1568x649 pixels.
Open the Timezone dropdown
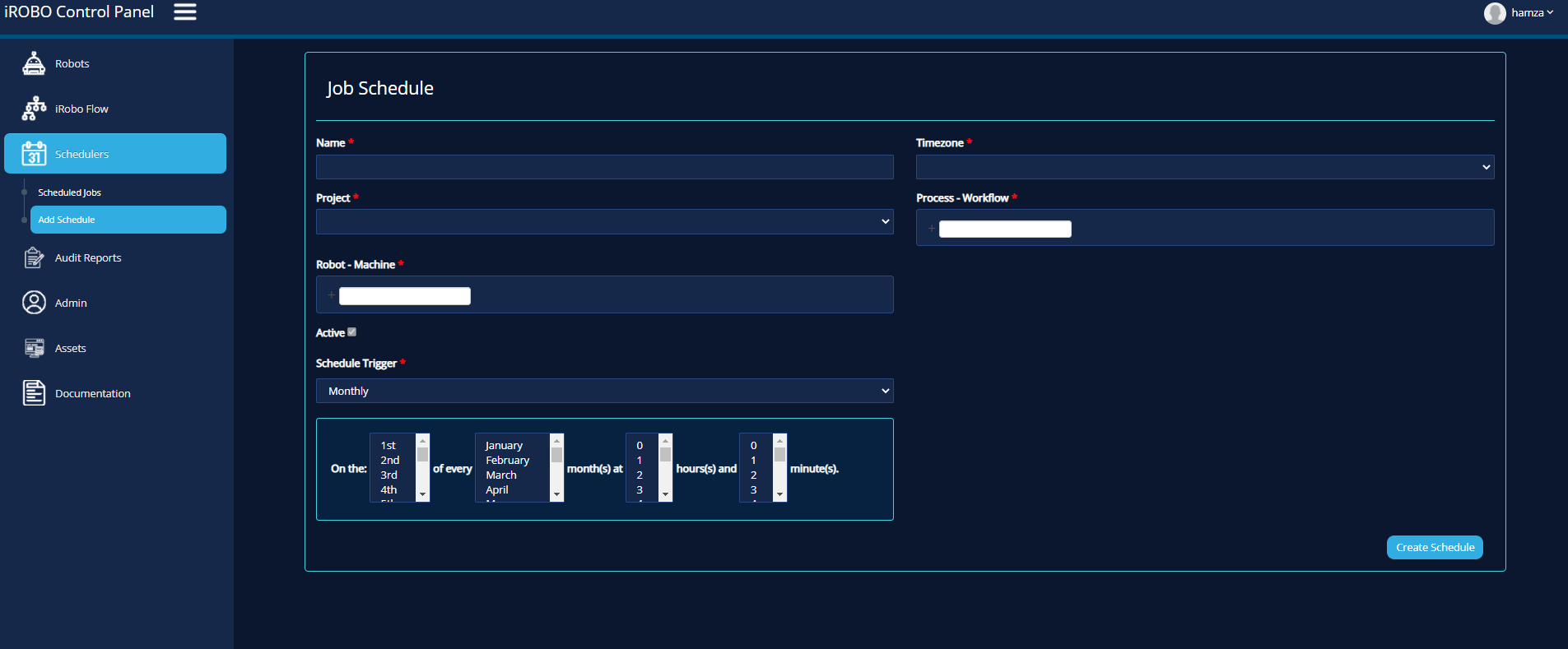pyautogui.click(x=1204, y=167)
